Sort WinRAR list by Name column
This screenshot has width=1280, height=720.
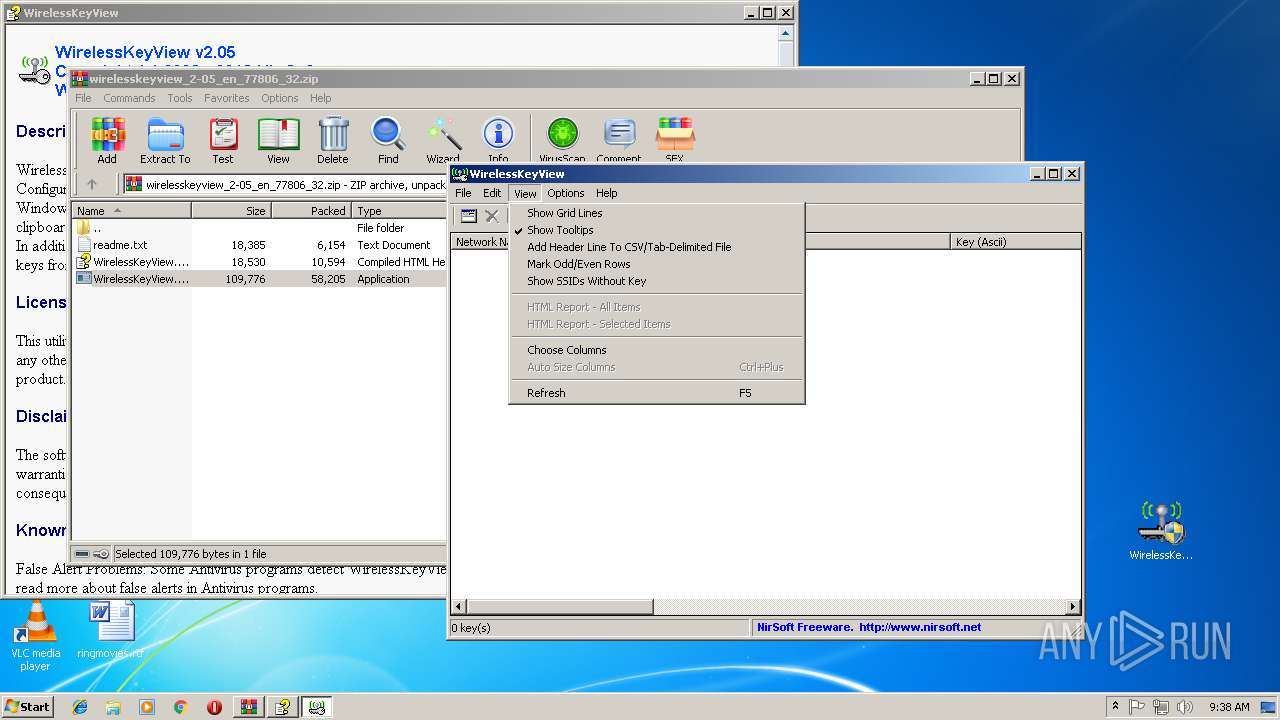click(131, 211)
